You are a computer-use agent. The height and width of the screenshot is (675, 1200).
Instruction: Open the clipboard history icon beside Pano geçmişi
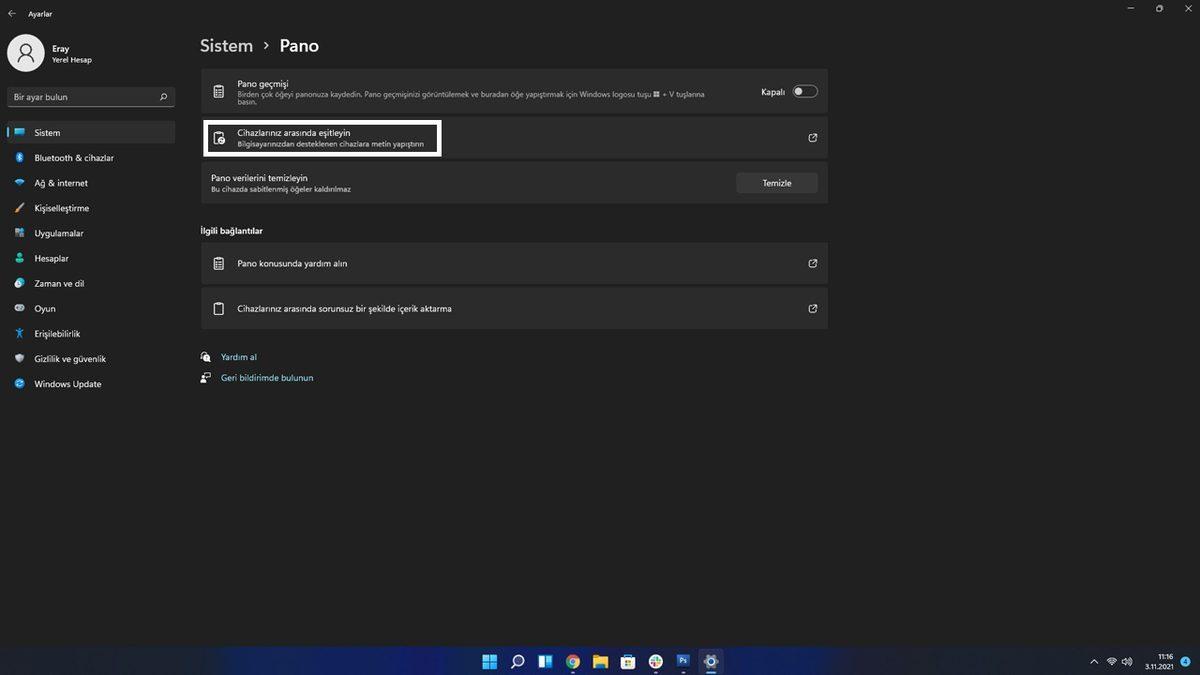point(218,91)
